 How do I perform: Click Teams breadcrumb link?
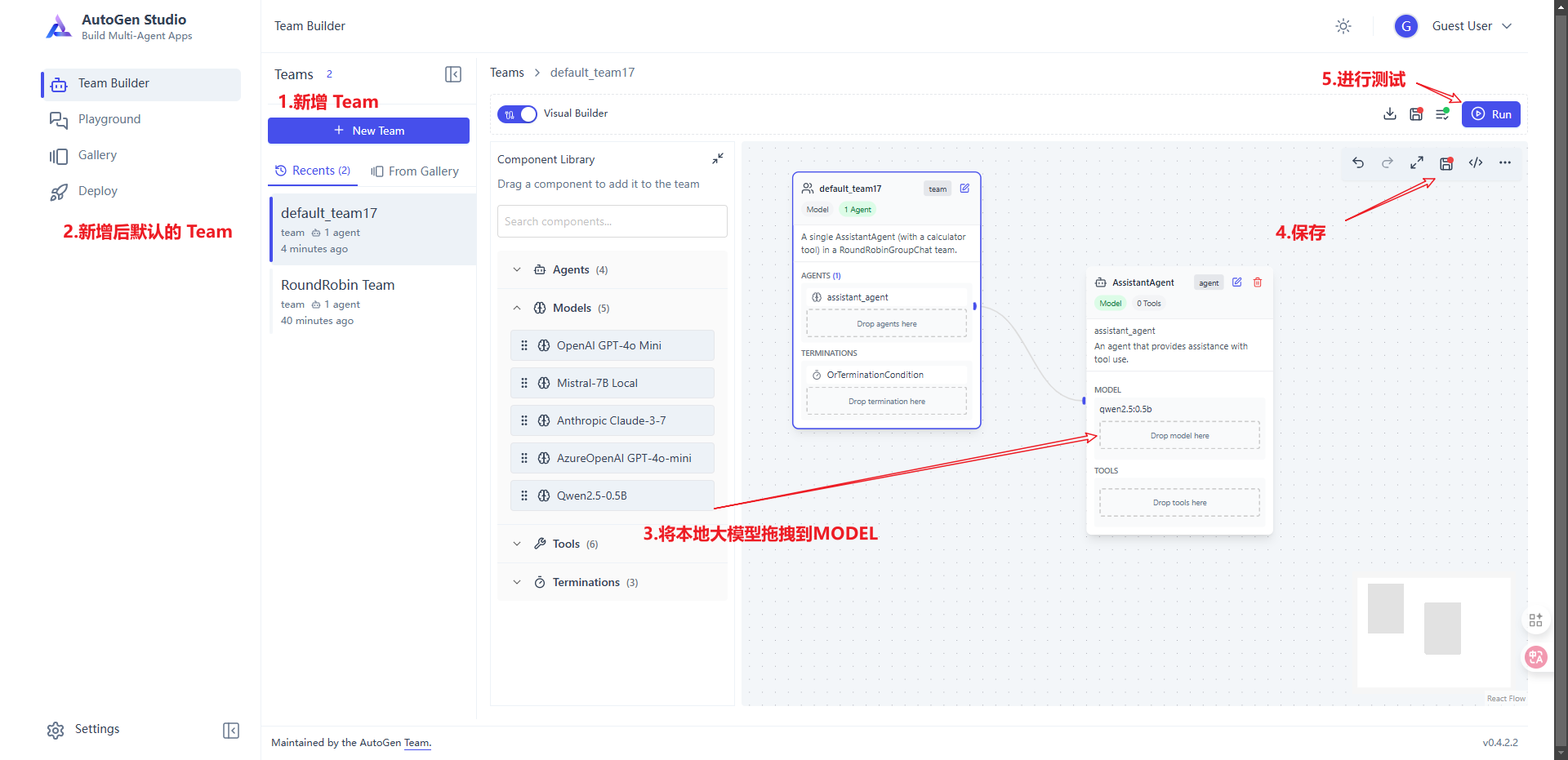[507, 73]
